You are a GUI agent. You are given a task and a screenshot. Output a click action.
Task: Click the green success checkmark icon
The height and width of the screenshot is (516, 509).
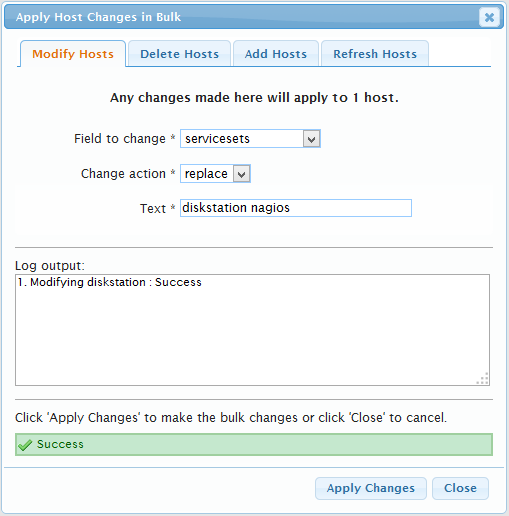point(25,445)
